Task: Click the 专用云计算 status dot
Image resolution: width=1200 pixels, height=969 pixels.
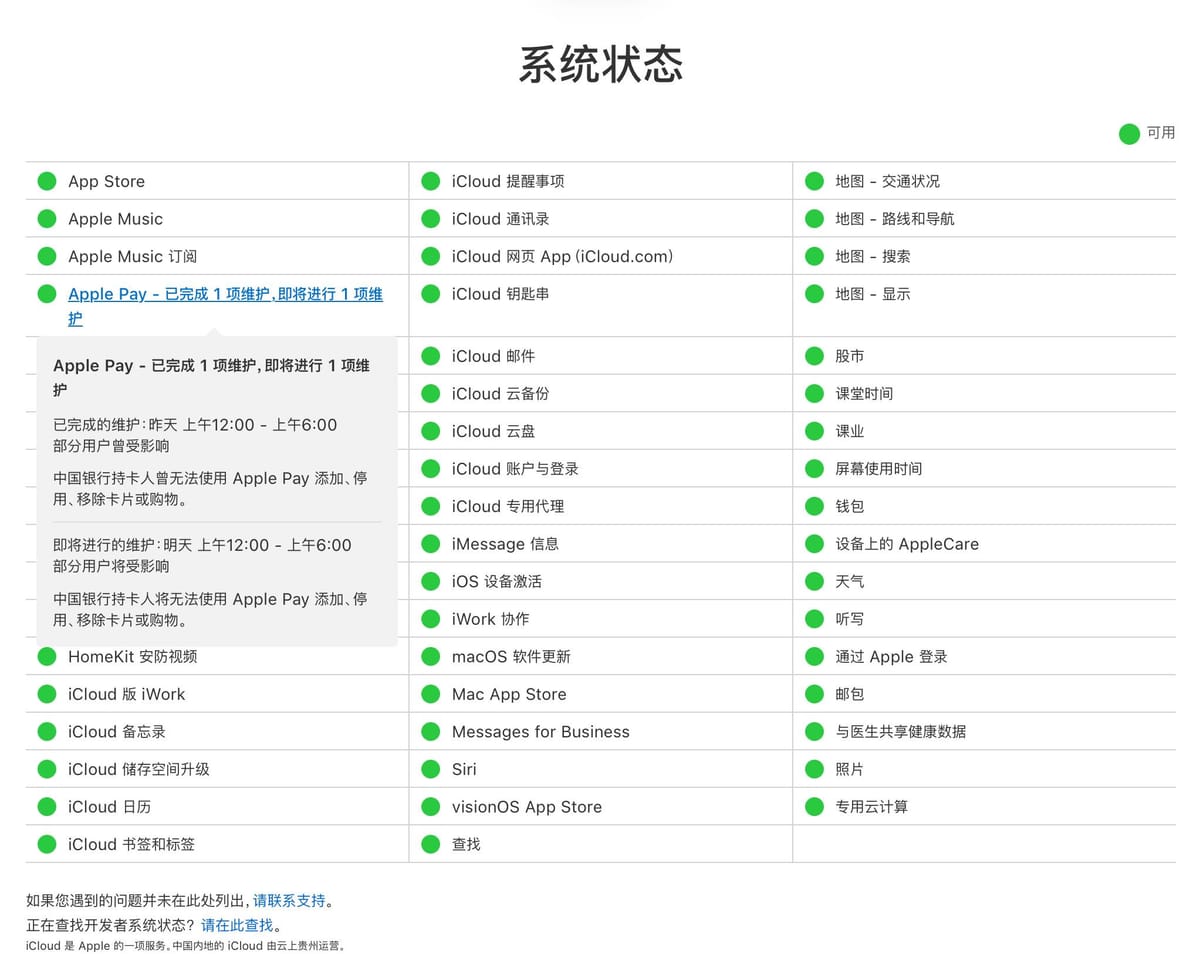Action: click(813, 806)
